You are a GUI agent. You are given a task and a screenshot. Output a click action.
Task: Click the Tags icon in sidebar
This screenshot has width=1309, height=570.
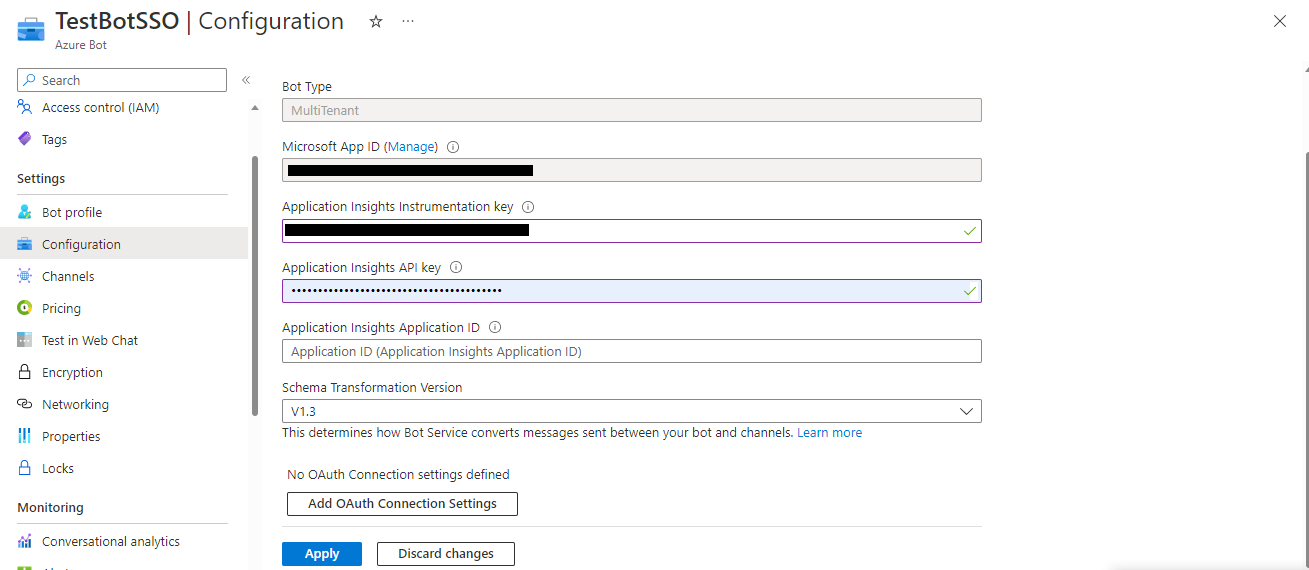click(25, 139)
